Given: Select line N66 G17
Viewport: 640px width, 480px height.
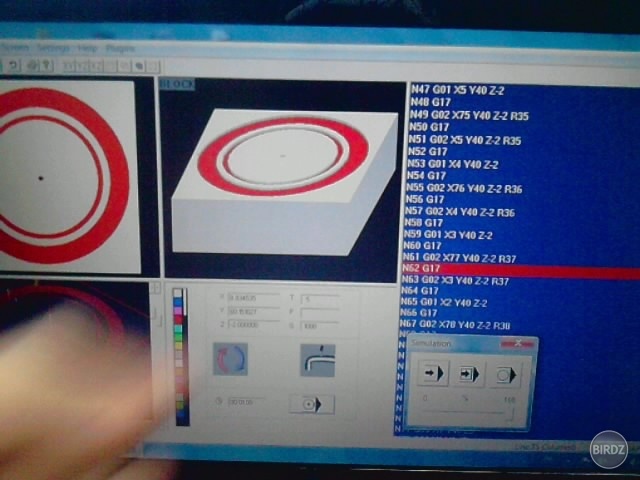Looking at the screenshot, I should pos(418,313).
